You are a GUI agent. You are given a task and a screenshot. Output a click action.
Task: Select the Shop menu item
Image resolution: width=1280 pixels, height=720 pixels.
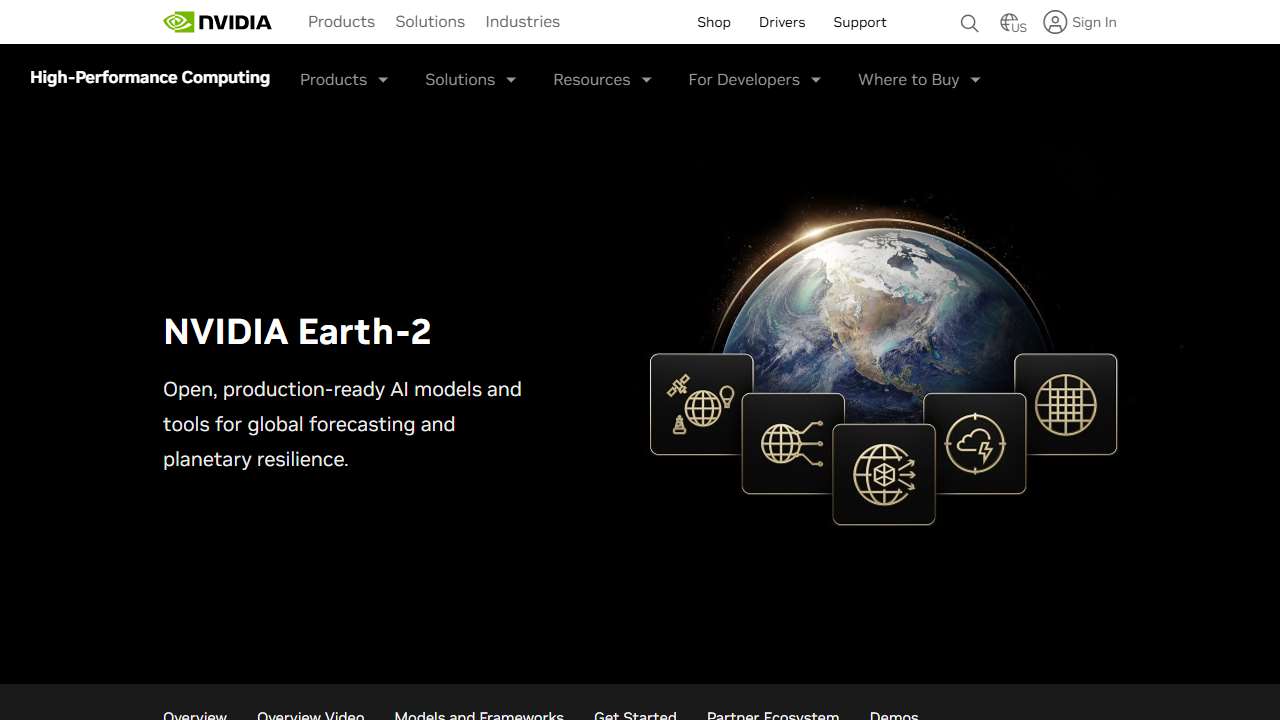[713, 22]
